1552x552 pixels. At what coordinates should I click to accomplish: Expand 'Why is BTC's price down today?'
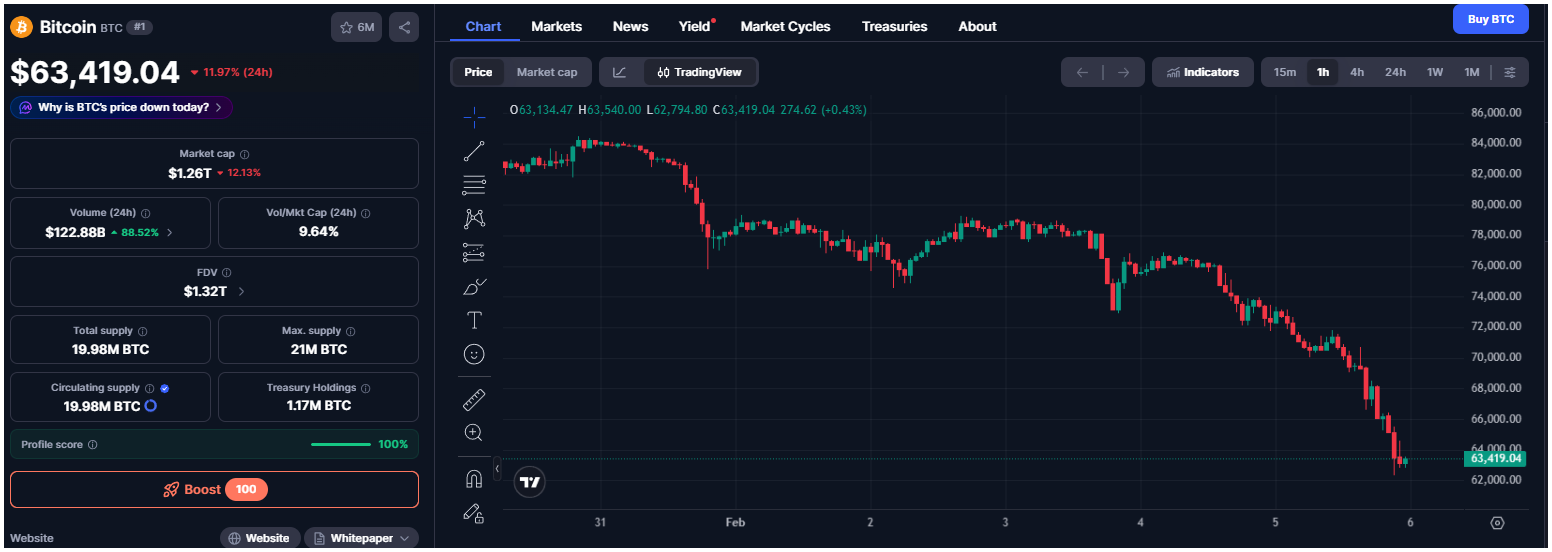(x=122, y=107)
